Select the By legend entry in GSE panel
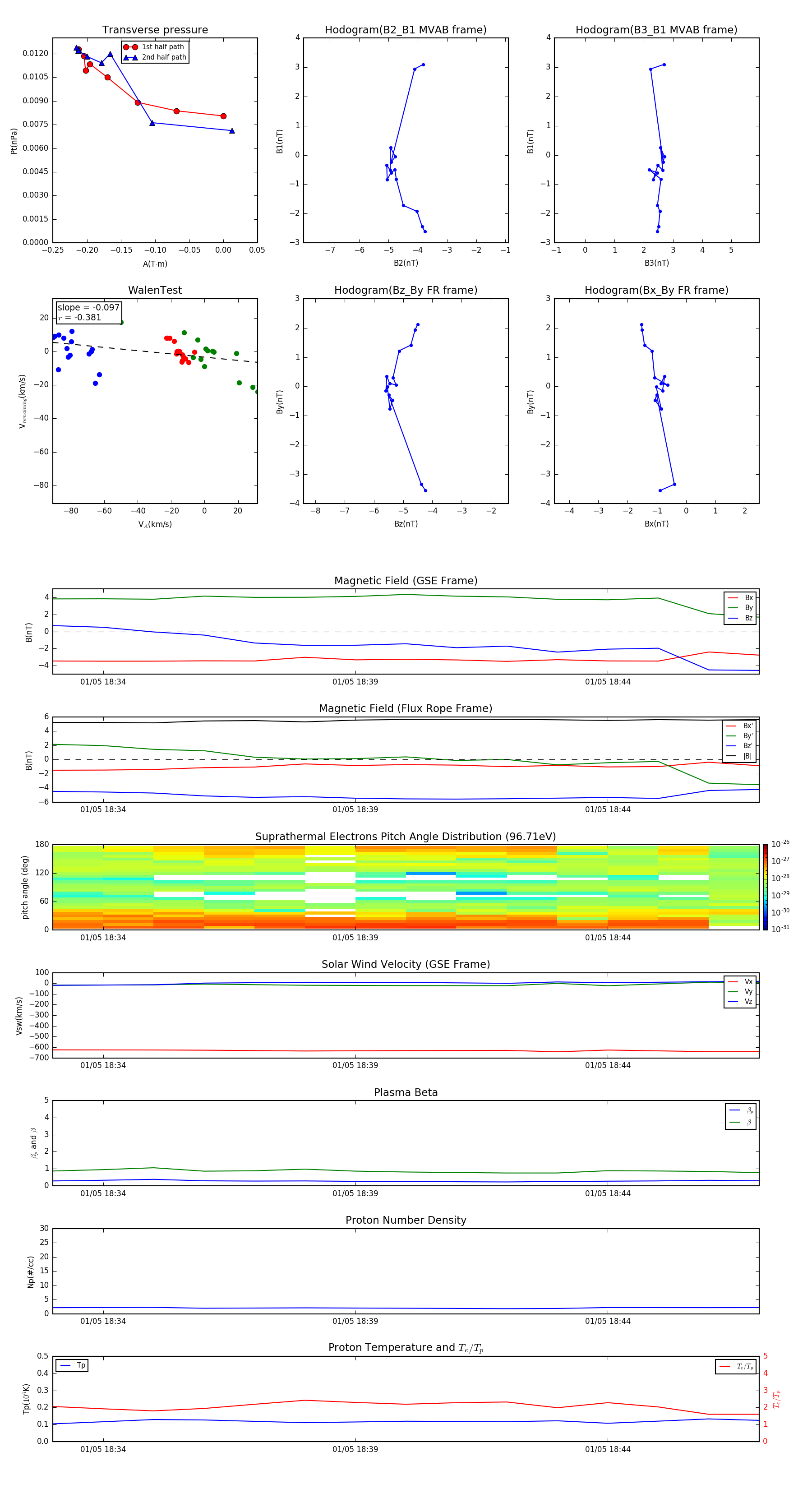This screenshot has height=1489, width=812. [740, 607]
